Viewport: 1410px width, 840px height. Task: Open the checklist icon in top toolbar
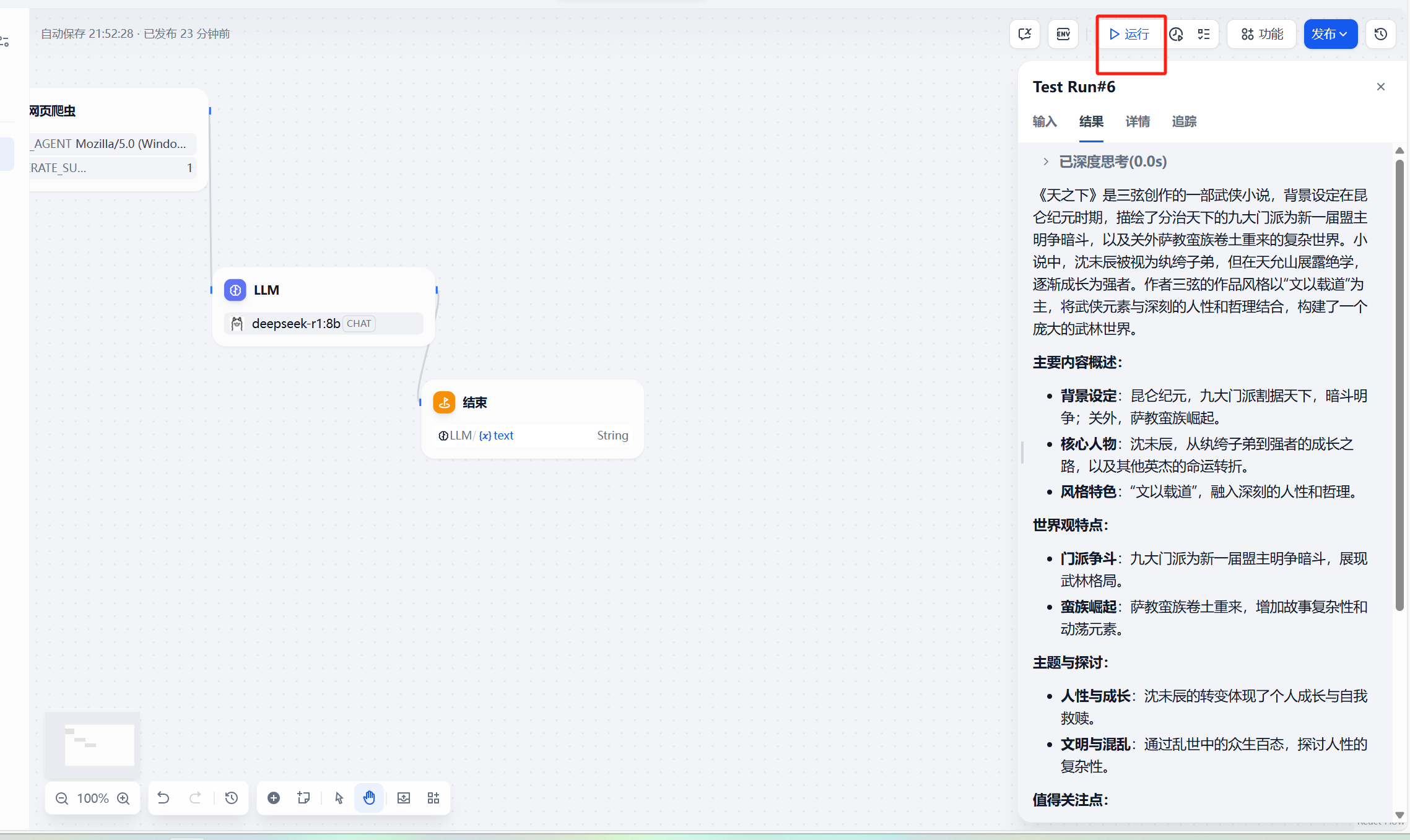1204,34
